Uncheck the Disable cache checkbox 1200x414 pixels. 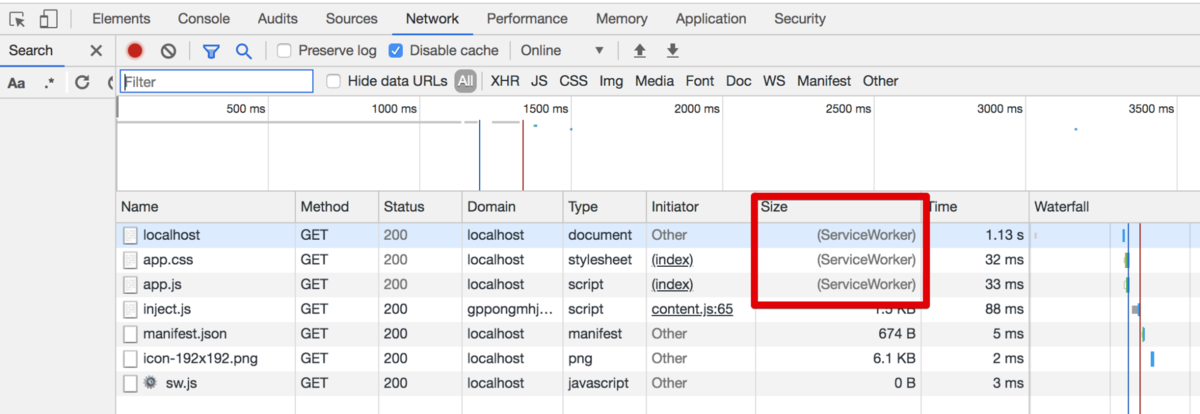click(x=396, y=51)
